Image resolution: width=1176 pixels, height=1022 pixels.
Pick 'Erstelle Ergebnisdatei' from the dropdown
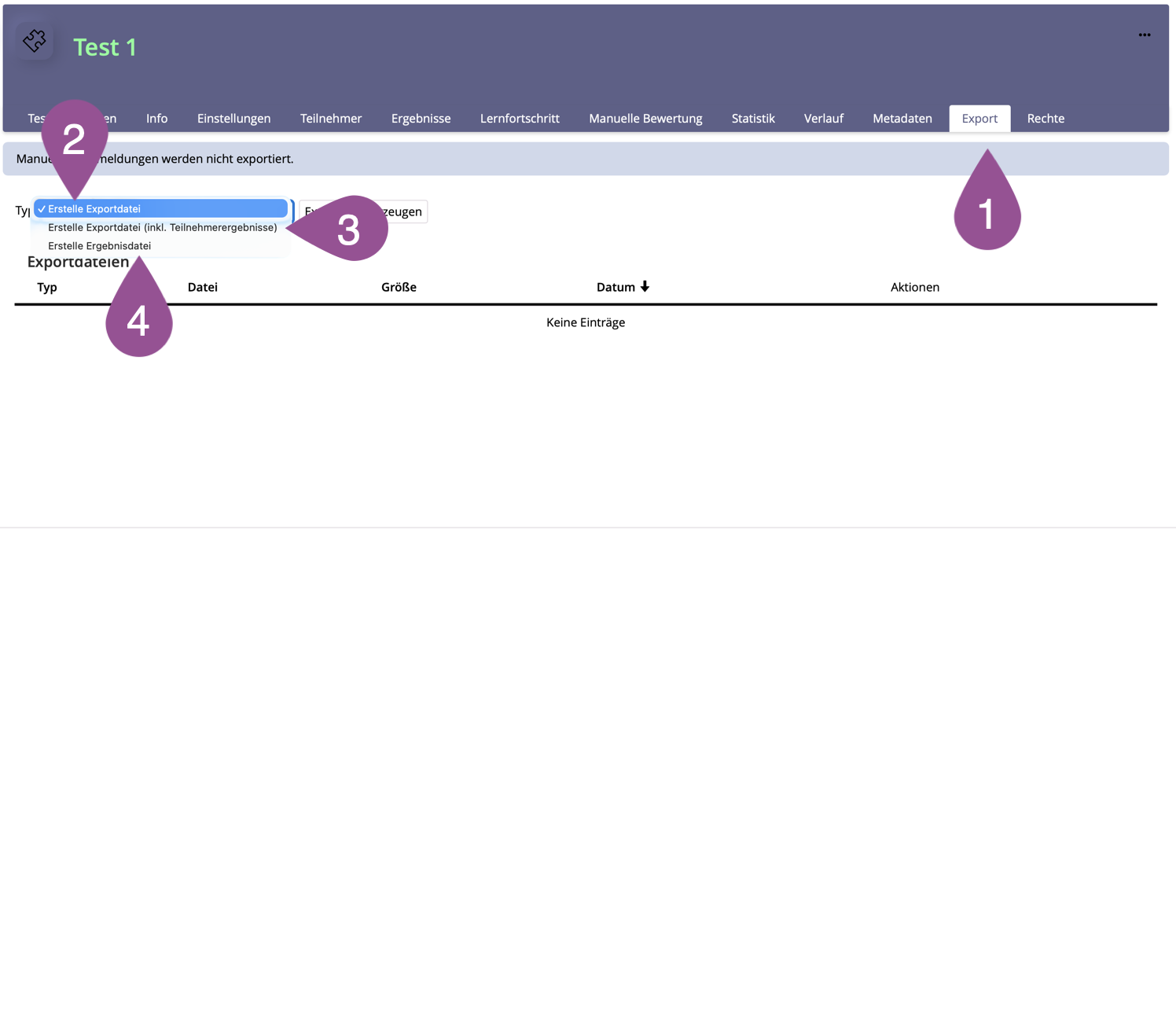[99, 246]
